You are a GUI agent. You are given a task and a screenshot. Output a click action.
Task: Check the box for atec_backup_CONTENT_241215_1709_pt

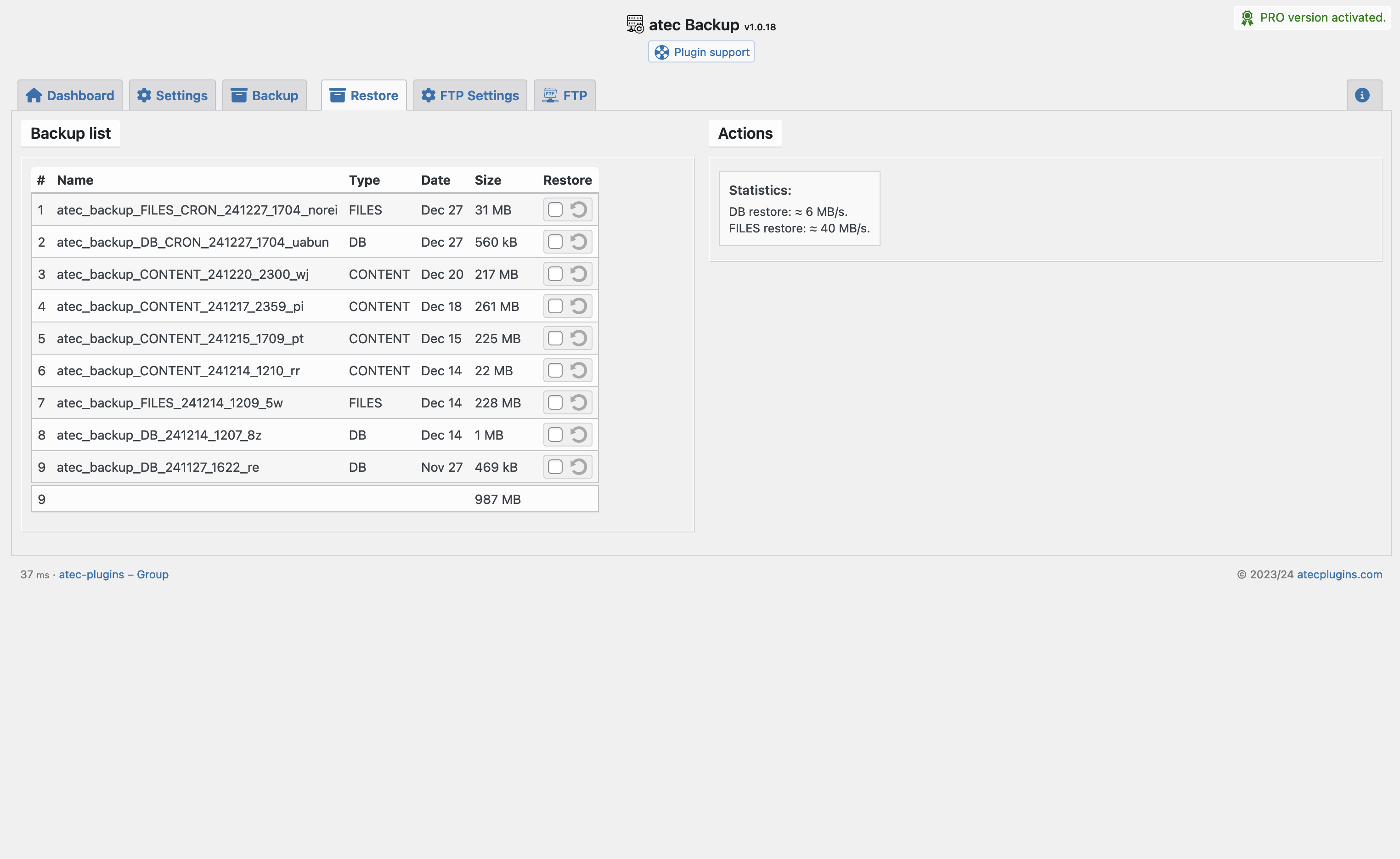click(555, 338)
